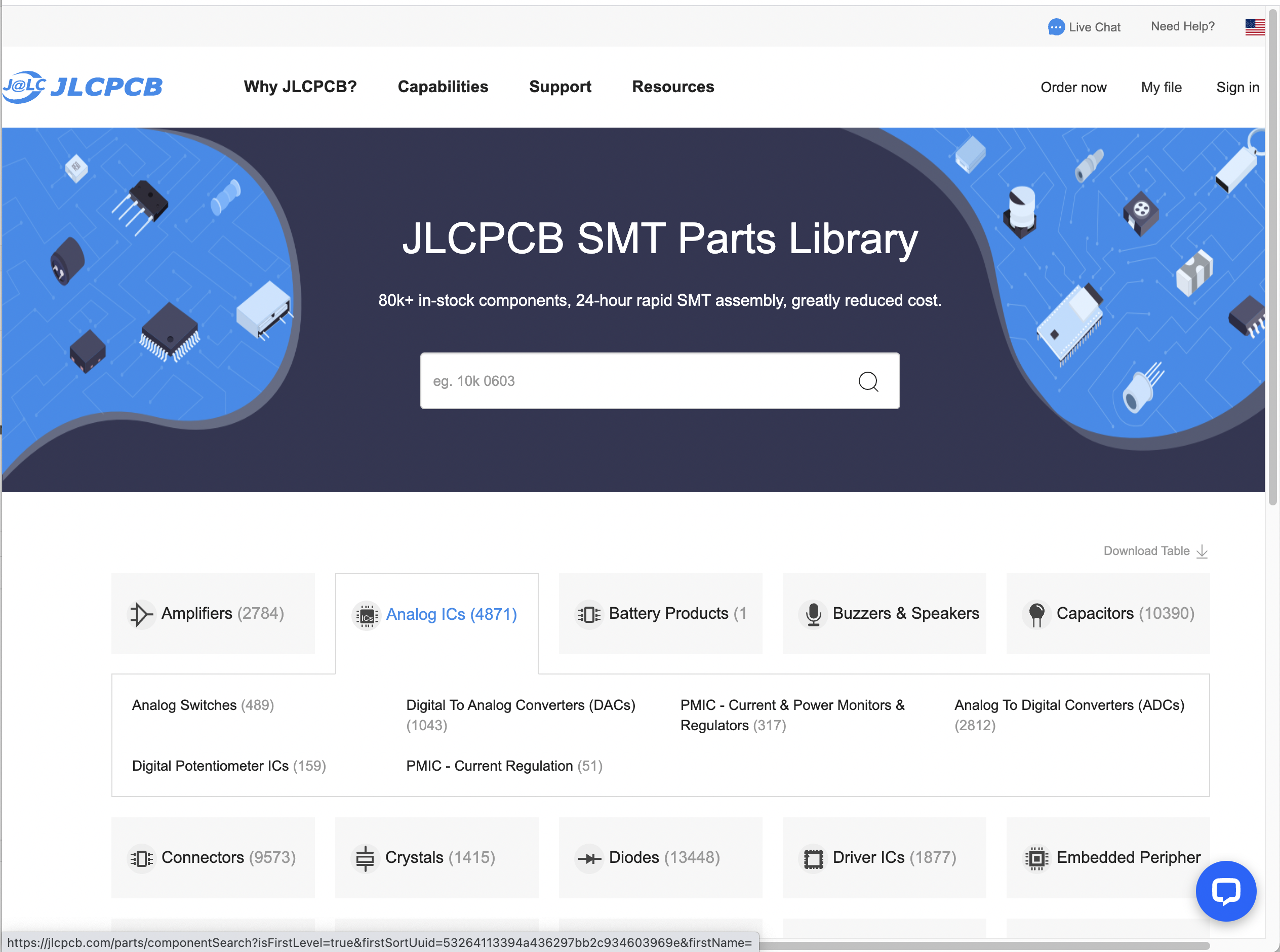Click the Analog ICs chip icon

click(x=367, y=615)
